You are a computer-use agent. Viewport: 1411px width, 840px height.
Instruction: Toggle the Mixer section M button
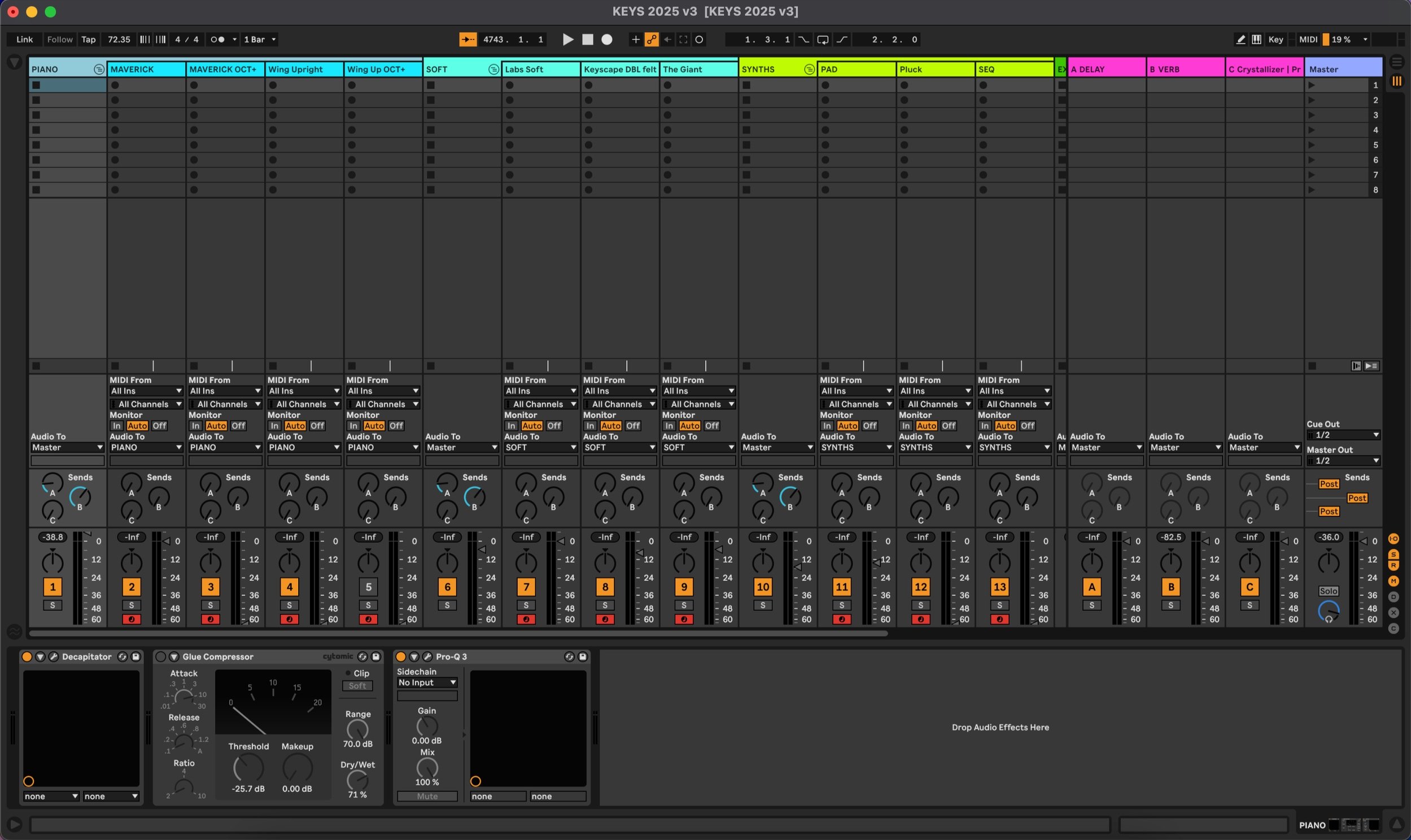pyautogui.click(x=1393, y=581)
